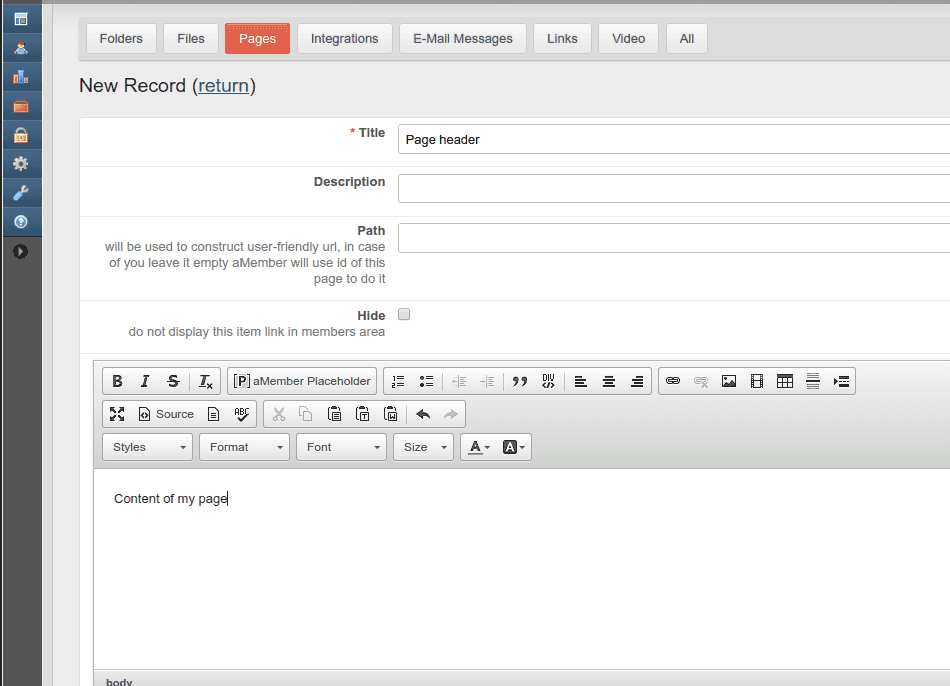
Task: Click the Title input field
Action: pyautogui.click(x=674, y=139)
